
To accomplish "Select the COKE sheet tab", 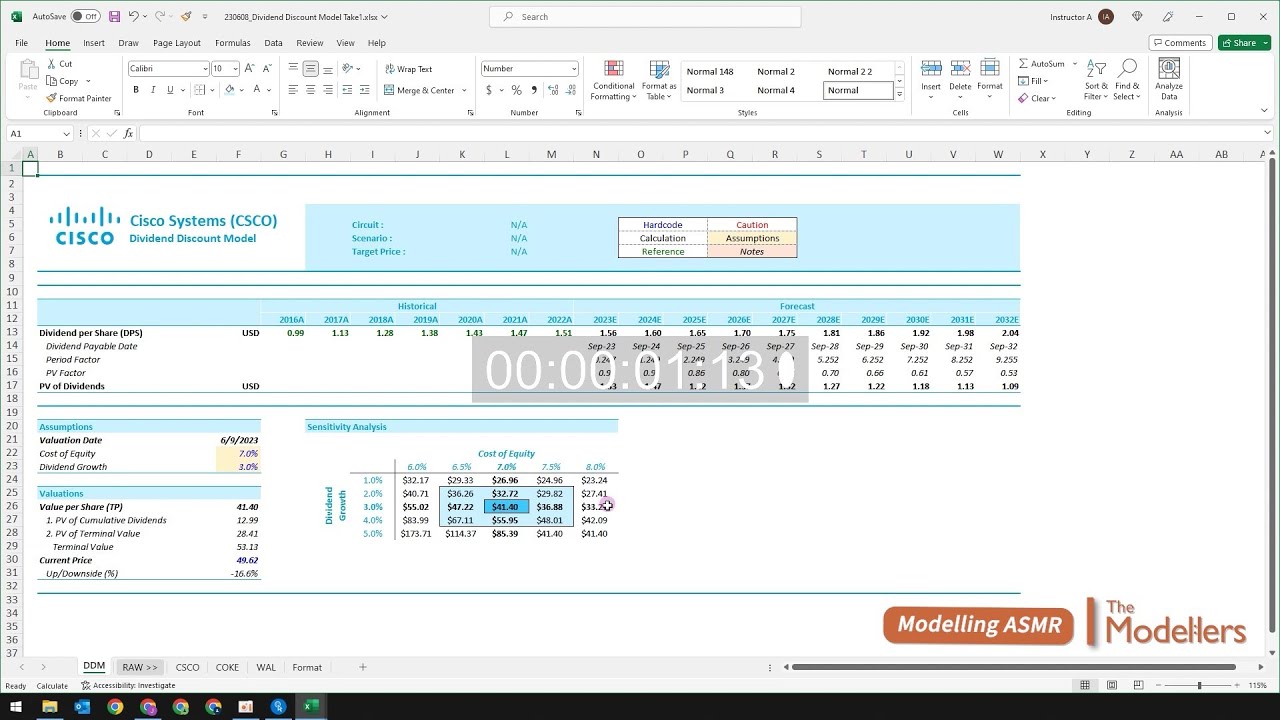I will tap(227, 667).
